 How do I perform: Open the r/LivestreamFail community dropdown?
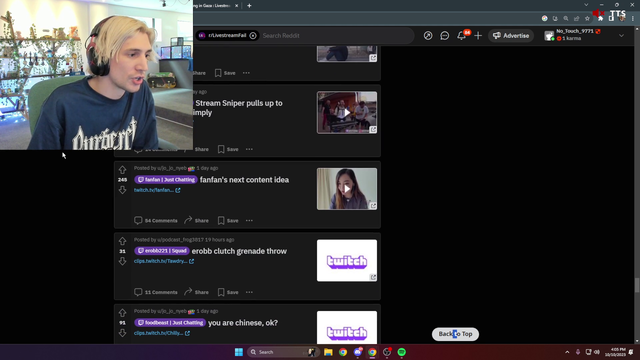pyautogui.click(x=227, y=36)
